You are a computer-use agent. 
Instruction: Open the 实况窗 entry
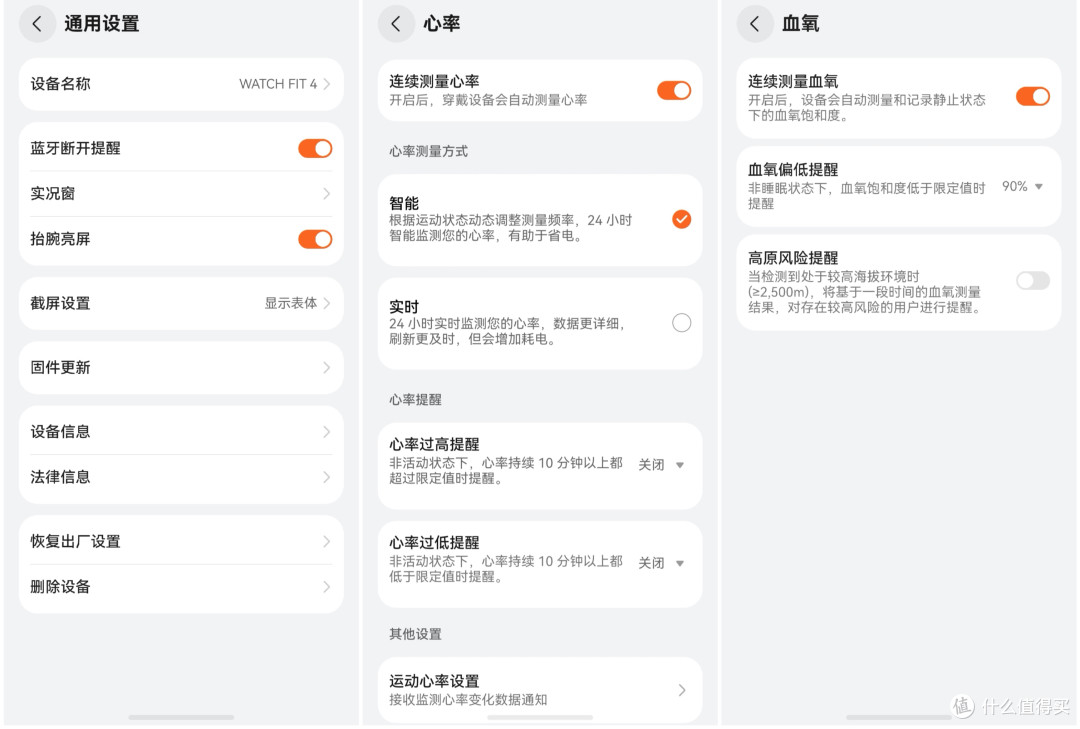point(181,194)
